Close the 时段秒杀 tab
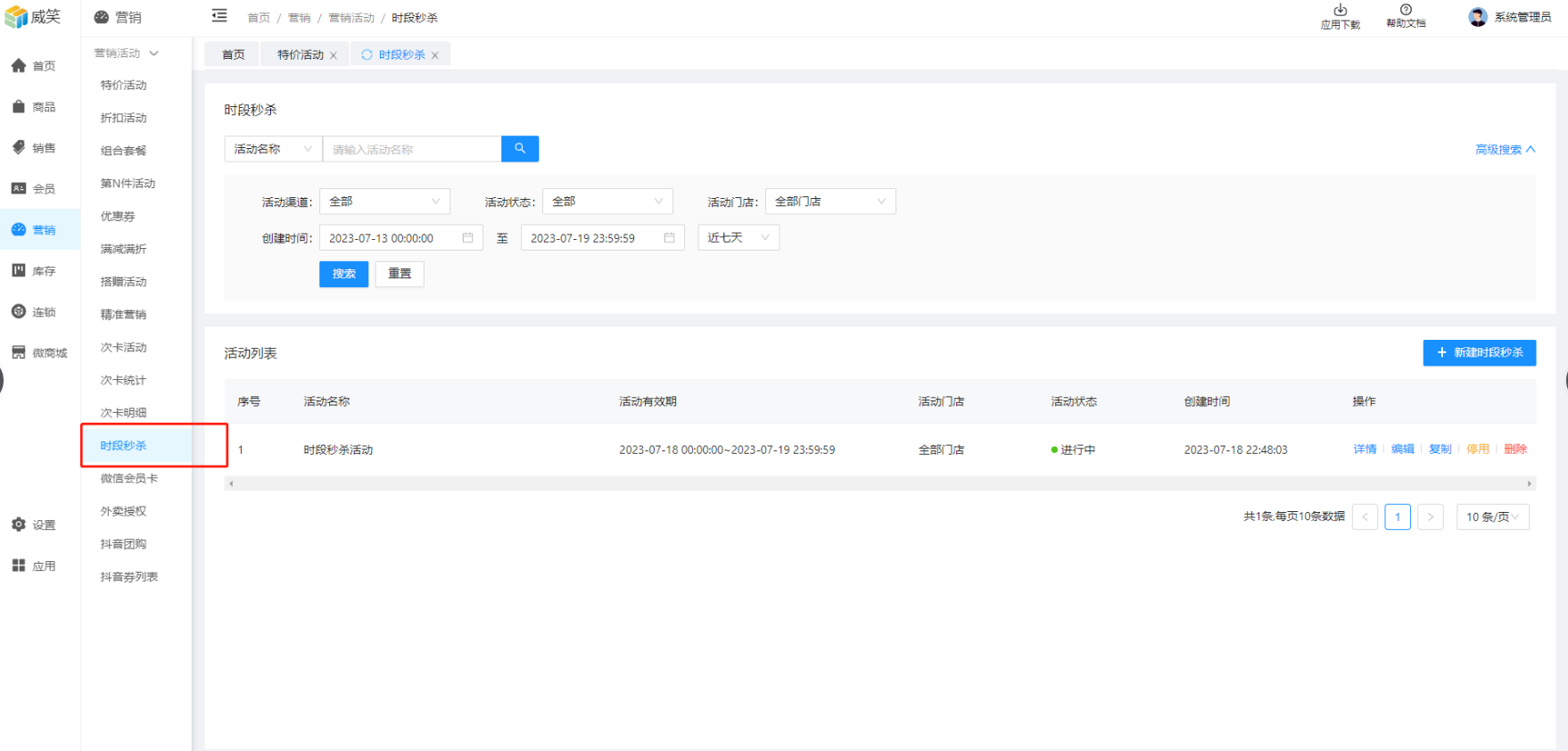 point(435,55)
